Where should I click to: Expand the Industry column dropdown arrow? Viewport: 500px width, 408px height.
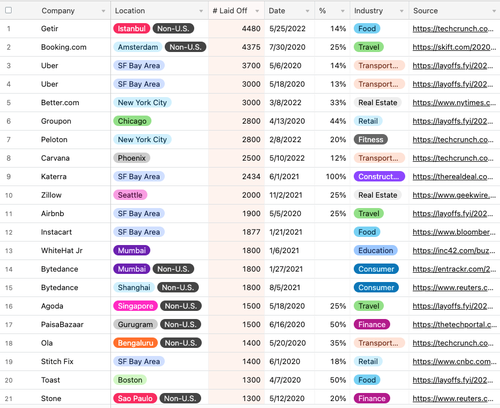(402, 11)
